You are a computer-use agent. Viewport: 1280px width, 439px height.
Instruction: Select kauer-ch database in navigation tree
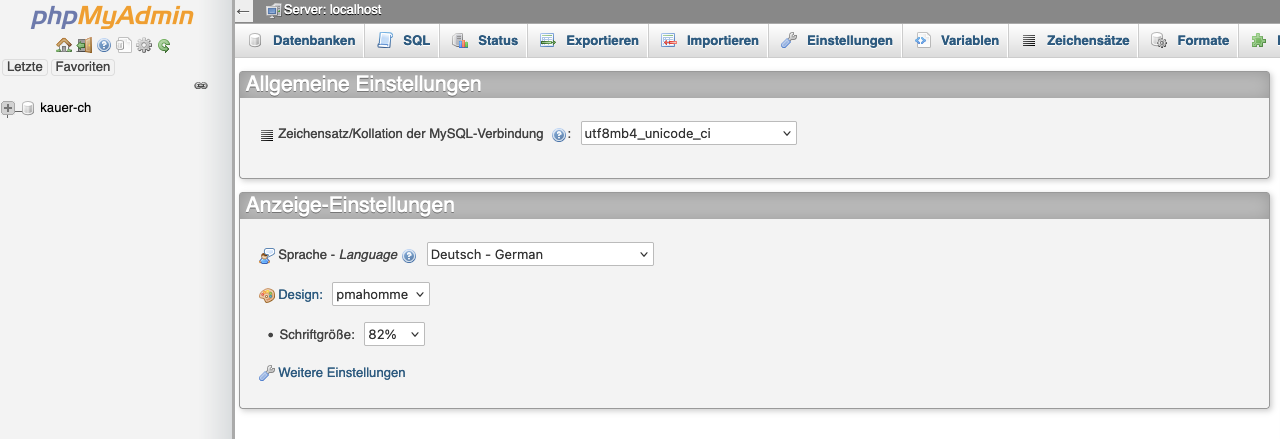coord(65,108)
